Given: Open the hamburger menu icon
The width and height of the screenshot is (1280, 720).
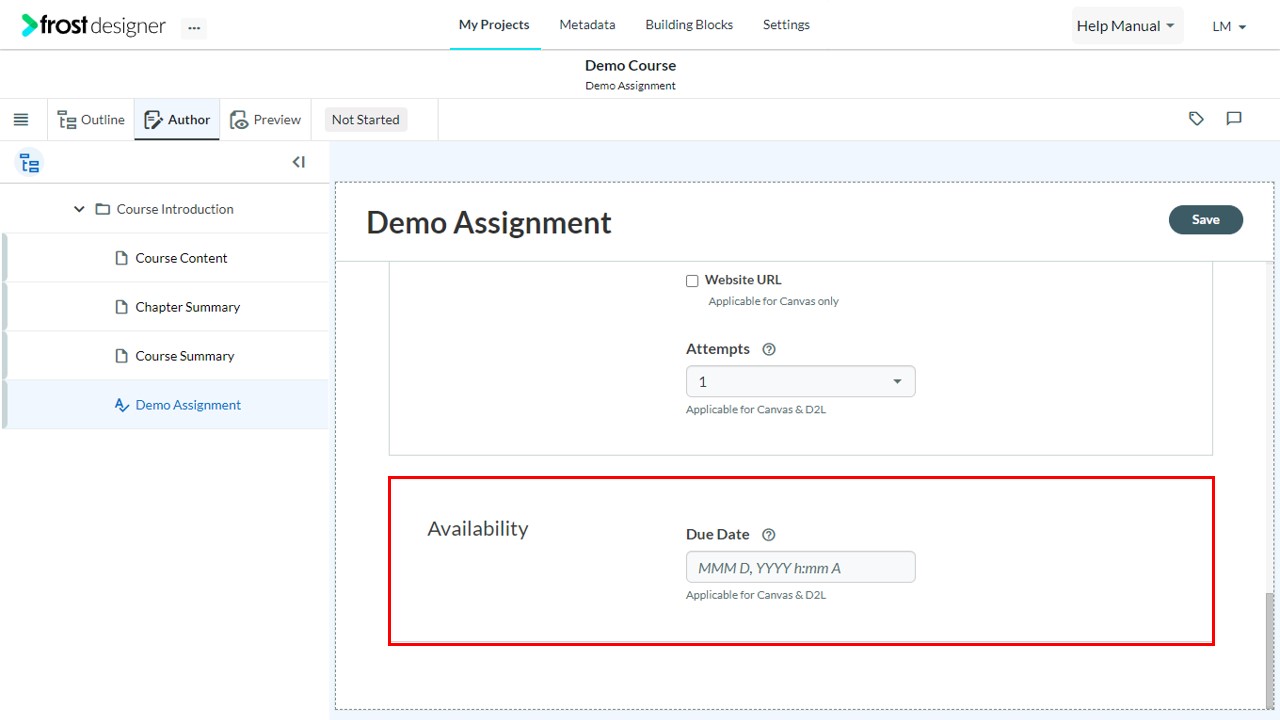Looking at the screenshot, I should tap(21, 120).
